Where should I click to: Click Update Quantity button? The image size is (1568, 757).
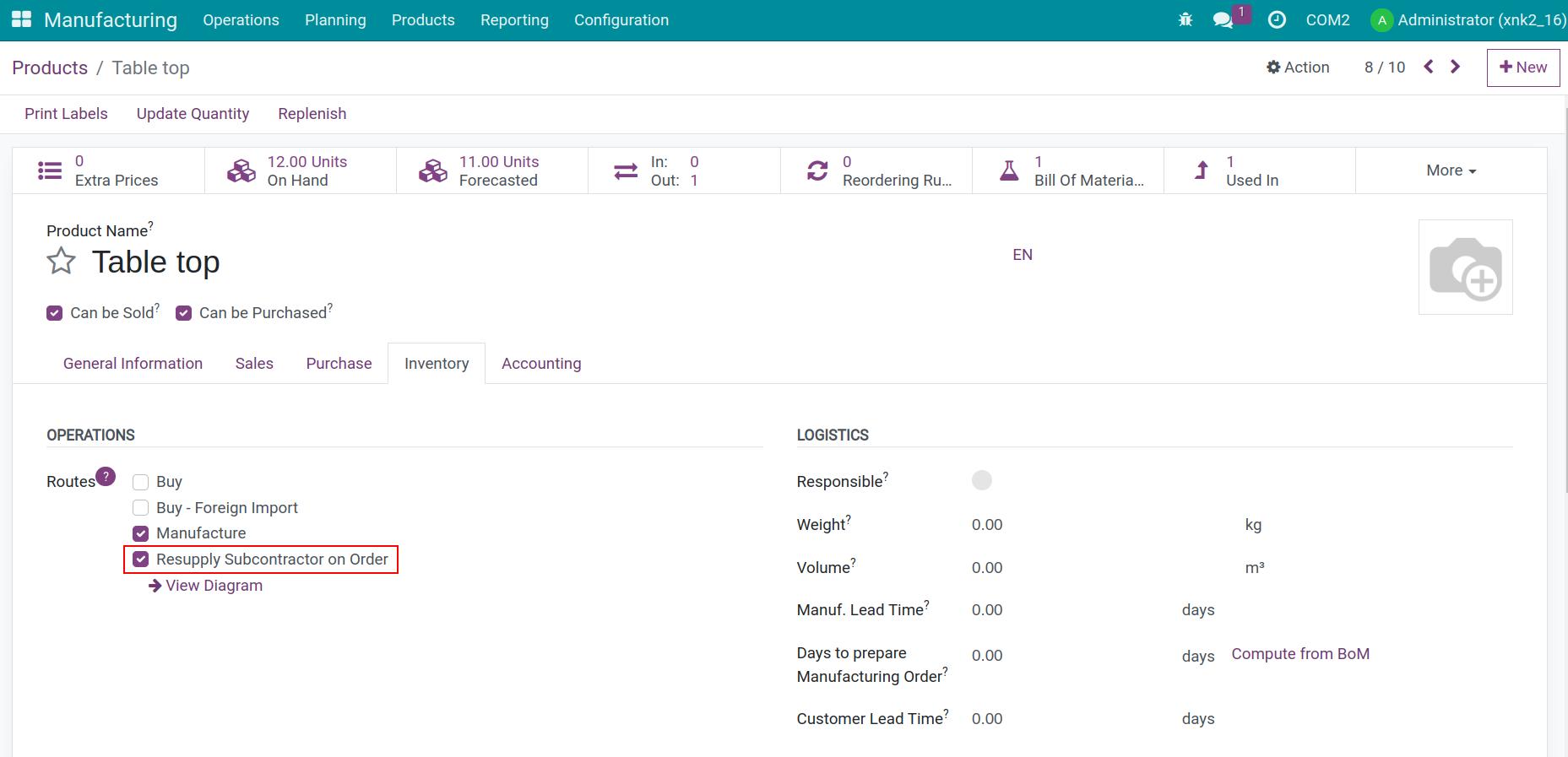[193, 114]
